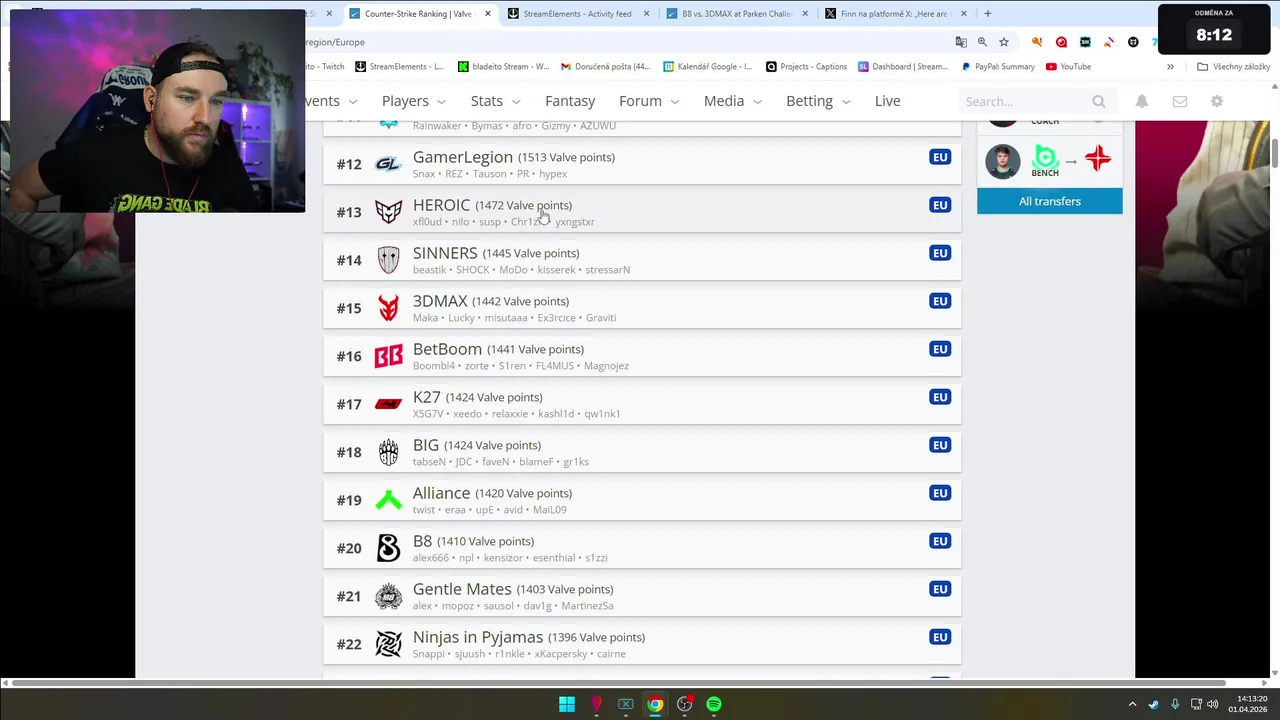Screen dimensions: 1280x720
Task: Switch to B8 vs. 3DMAX tab
Action: pos(737,14)
